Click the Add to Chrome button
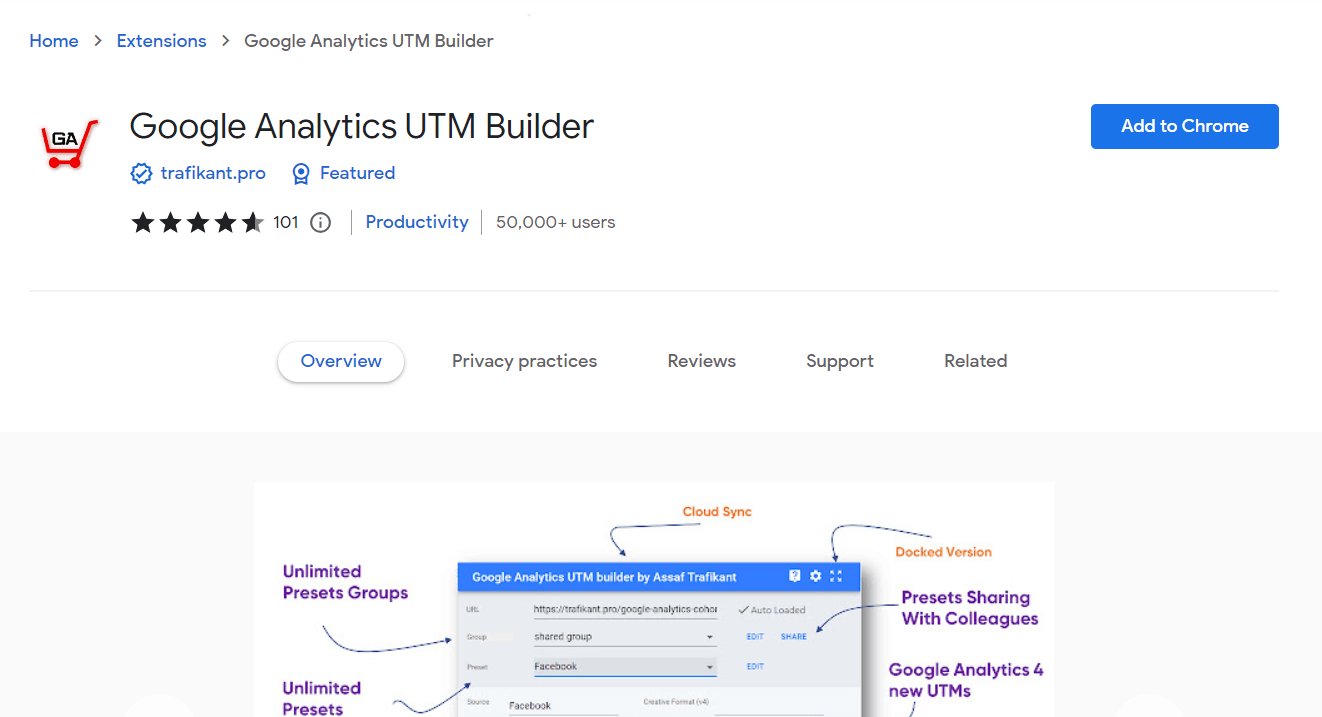1322x717 pixels. (1184, 126)
